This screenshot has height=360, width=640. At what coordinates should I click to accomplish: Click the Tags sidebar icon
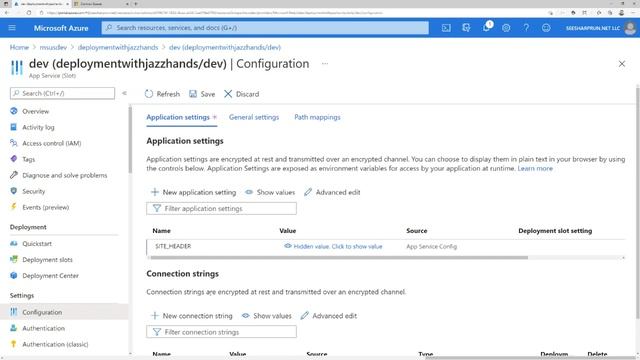14,159
